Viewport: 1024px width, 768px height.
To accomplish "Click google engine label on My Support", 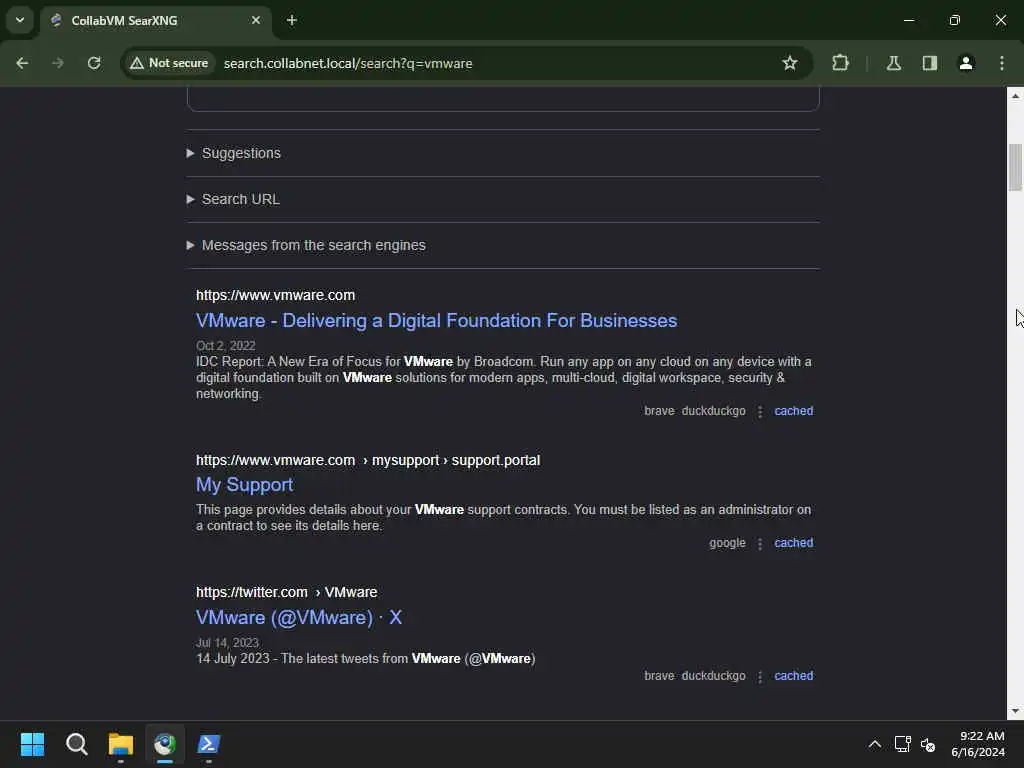I will pos(727,543).
